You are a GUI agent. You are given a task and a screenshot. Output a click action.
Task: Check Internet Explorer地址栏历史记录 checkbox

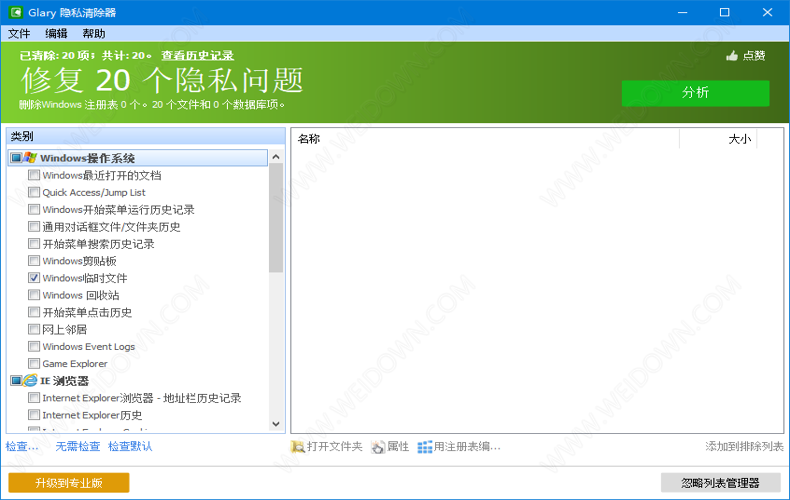click(x=34, y=398)
